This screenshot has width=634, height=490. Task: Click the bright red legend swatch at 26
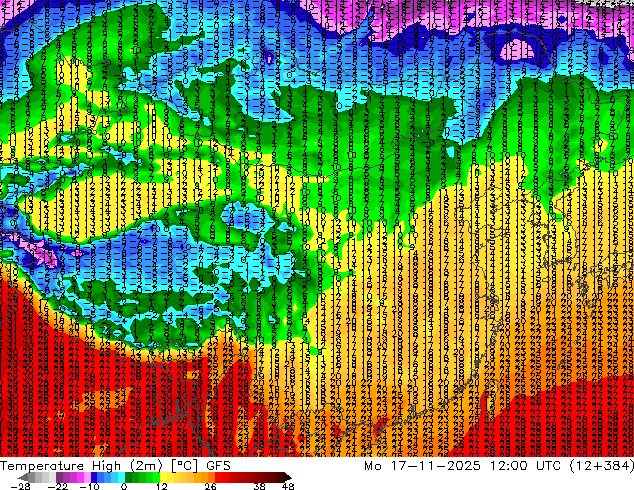point(218,477)
